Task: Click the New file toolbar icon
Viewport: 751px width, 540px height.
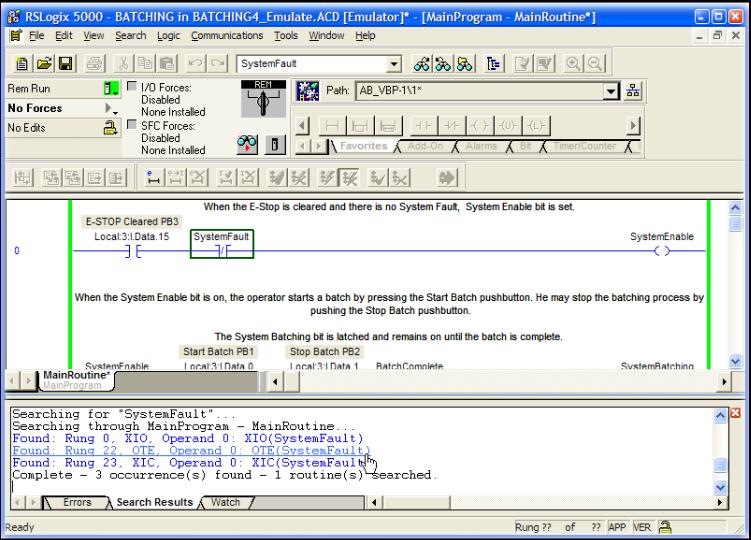Action: [x=22, y=63]
